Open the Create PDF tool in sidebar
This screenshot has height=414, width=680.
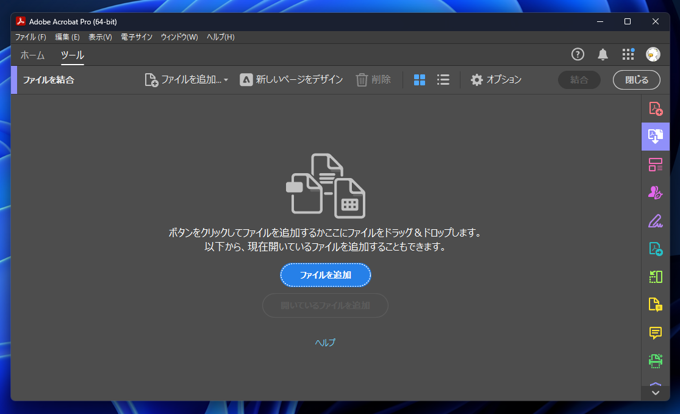(655, 108)
